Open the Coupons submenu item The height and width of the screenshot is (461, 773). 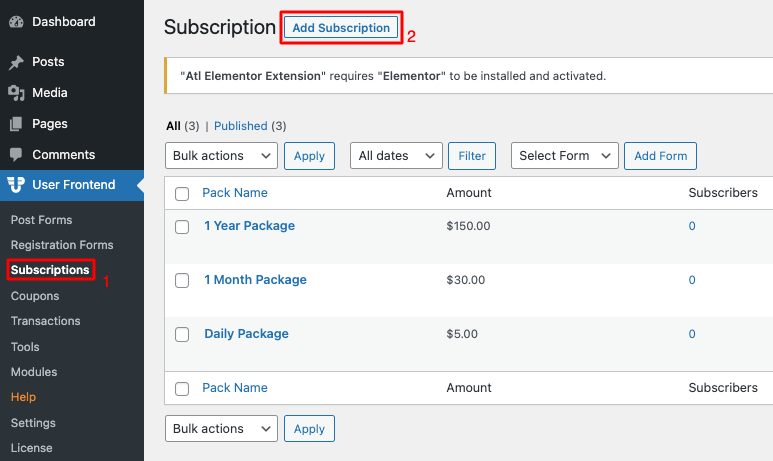click(x=35, y=296)
